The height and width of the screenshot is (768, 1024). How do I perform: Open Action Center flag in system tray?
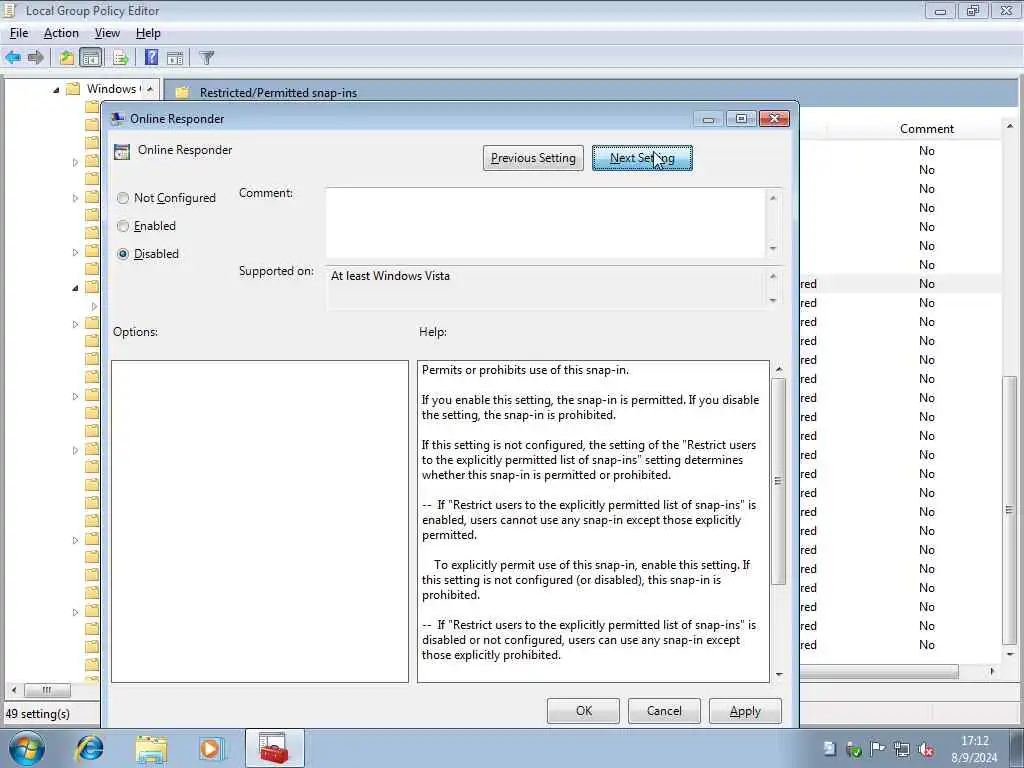tap(878, 749)
